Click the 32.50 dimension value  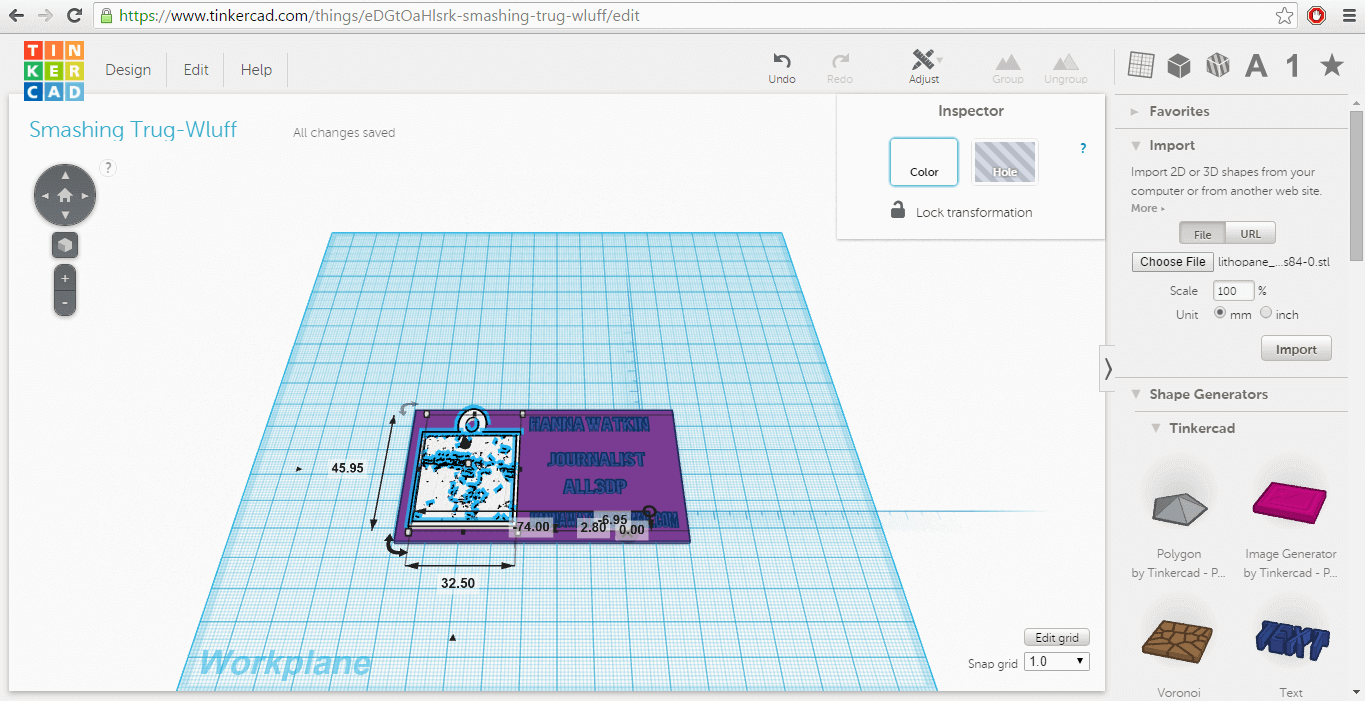click(458, 583)
